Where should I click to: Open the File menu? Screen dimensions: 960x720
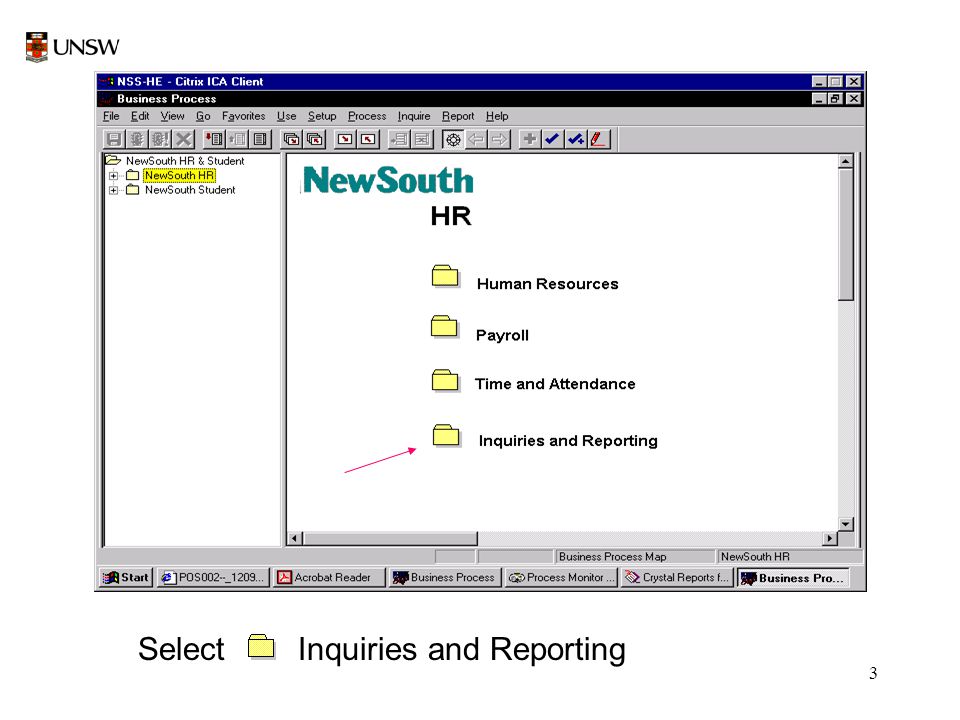tap(111, 116)
